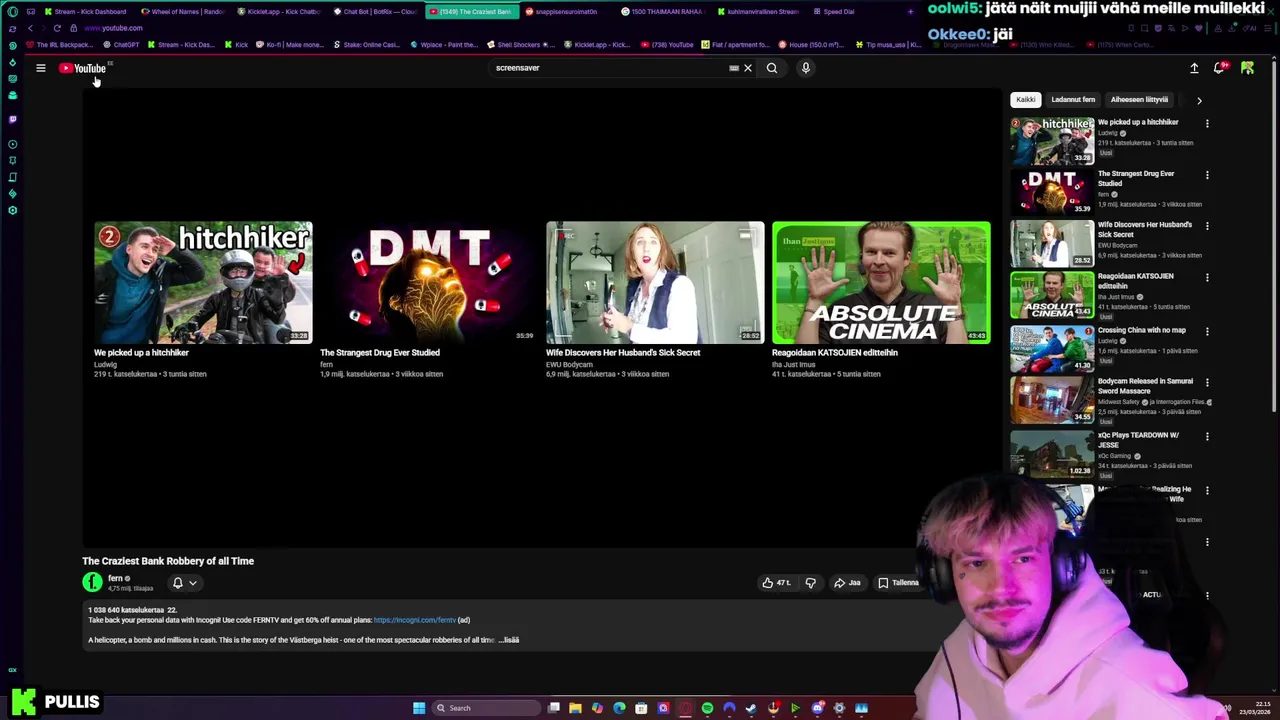Go to the YouTube home logo
The width and height of the screenshot is (1280, 720).
pos(84,68)
